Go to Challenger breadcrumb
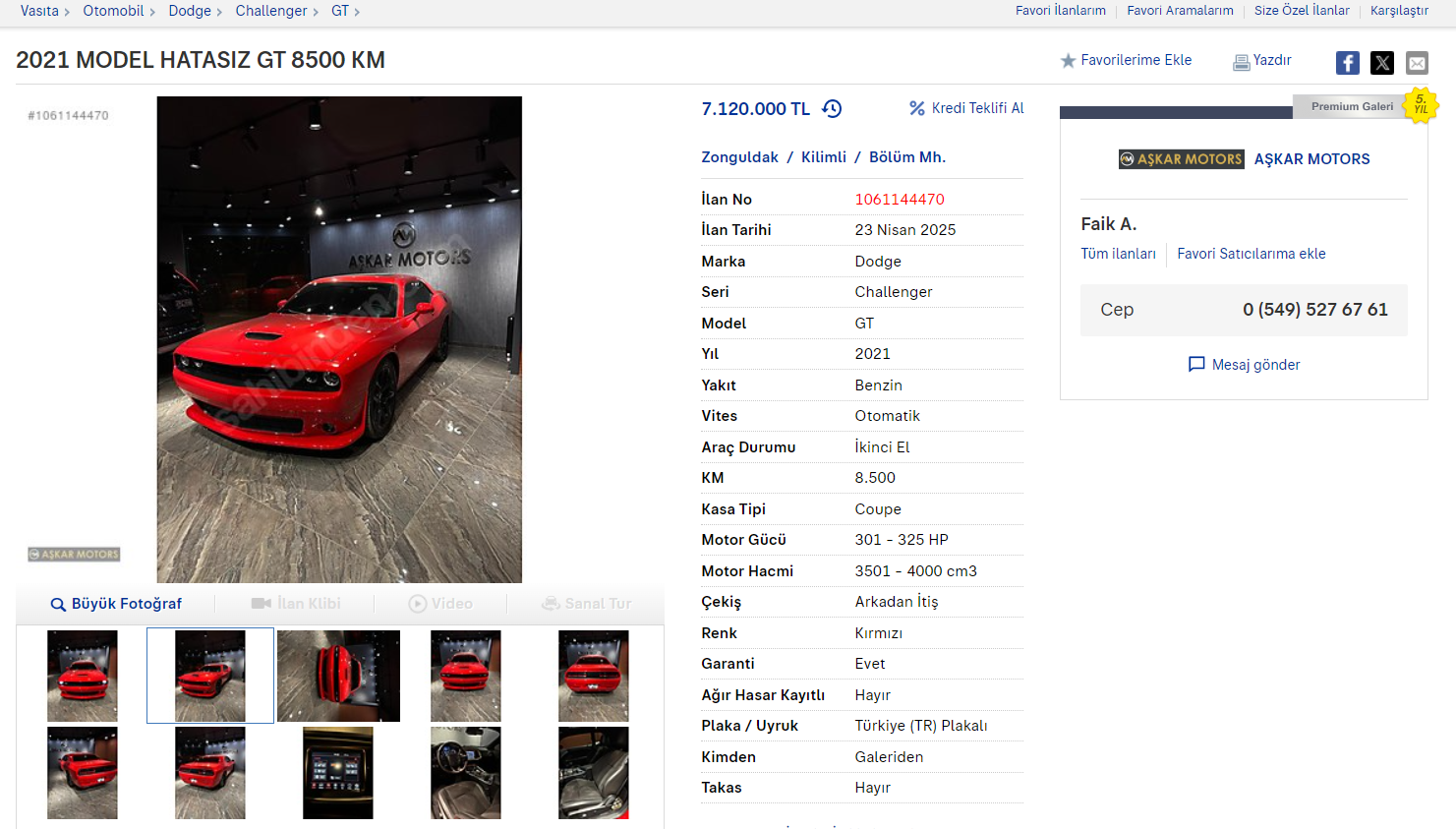 tap(271, 11)
